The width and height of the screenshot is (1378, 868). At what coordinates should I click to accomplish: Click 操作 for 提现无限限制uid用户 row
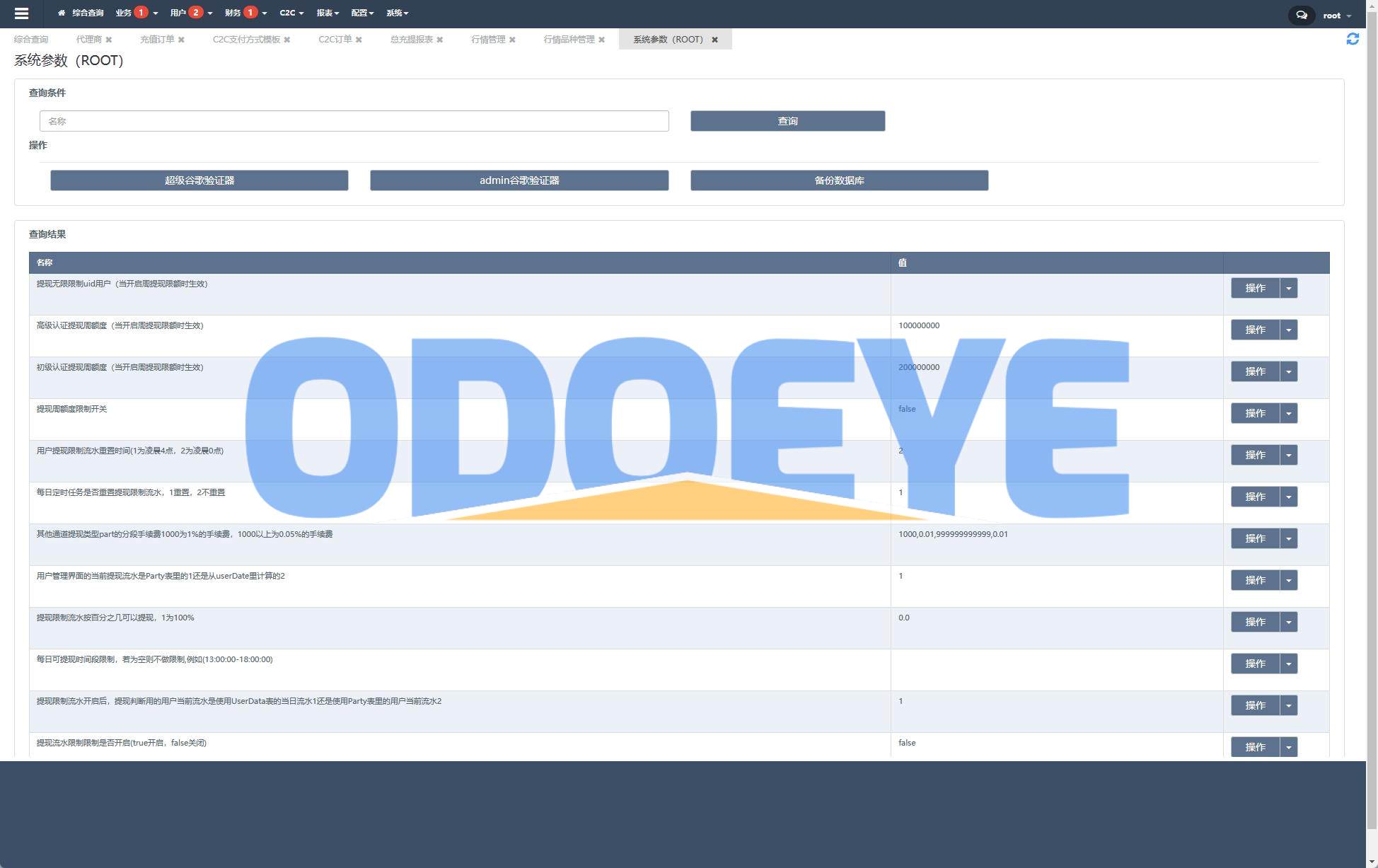[x=1255, y=288]
